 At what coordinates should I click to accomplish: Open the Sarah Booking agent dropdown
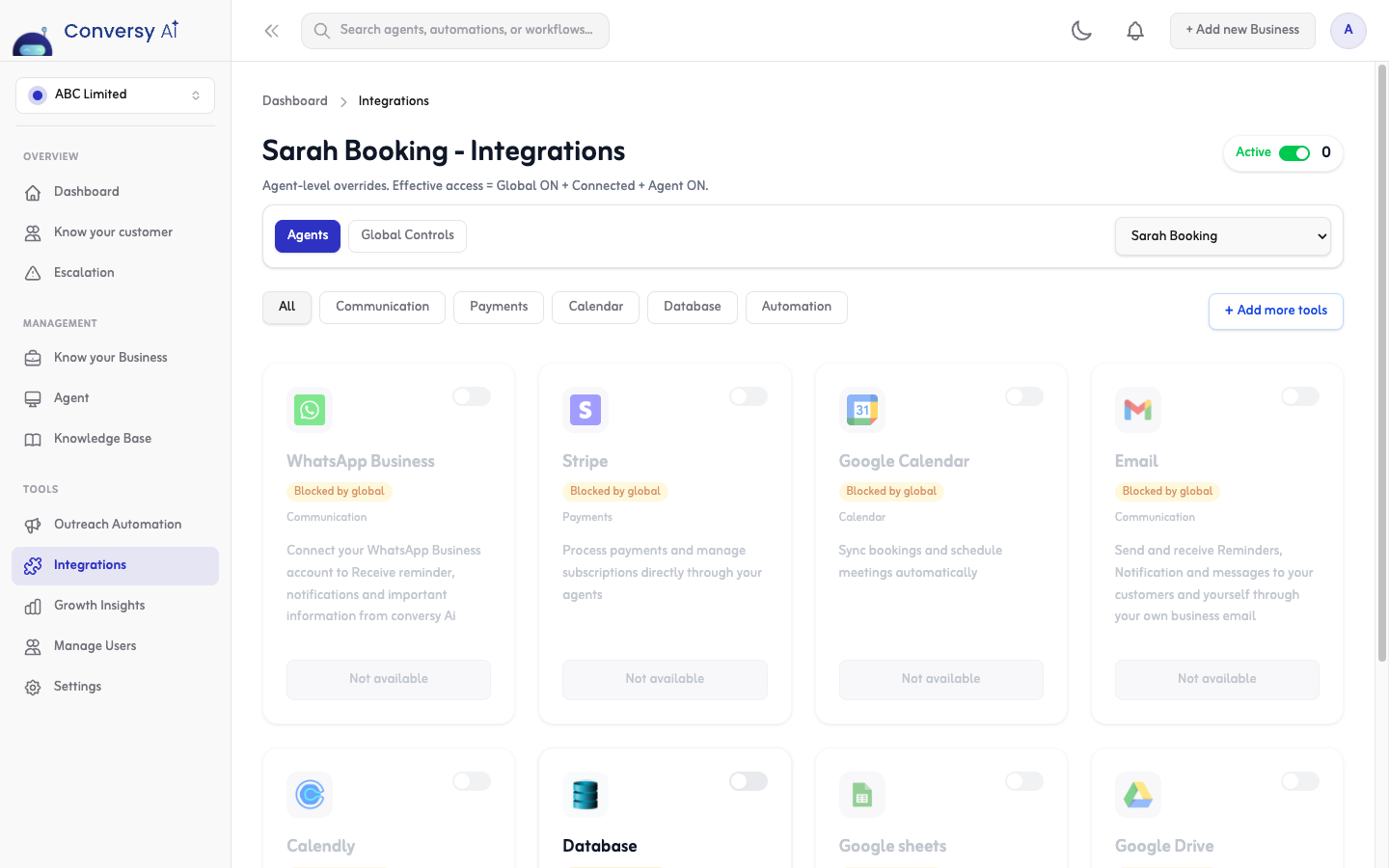1223,236
